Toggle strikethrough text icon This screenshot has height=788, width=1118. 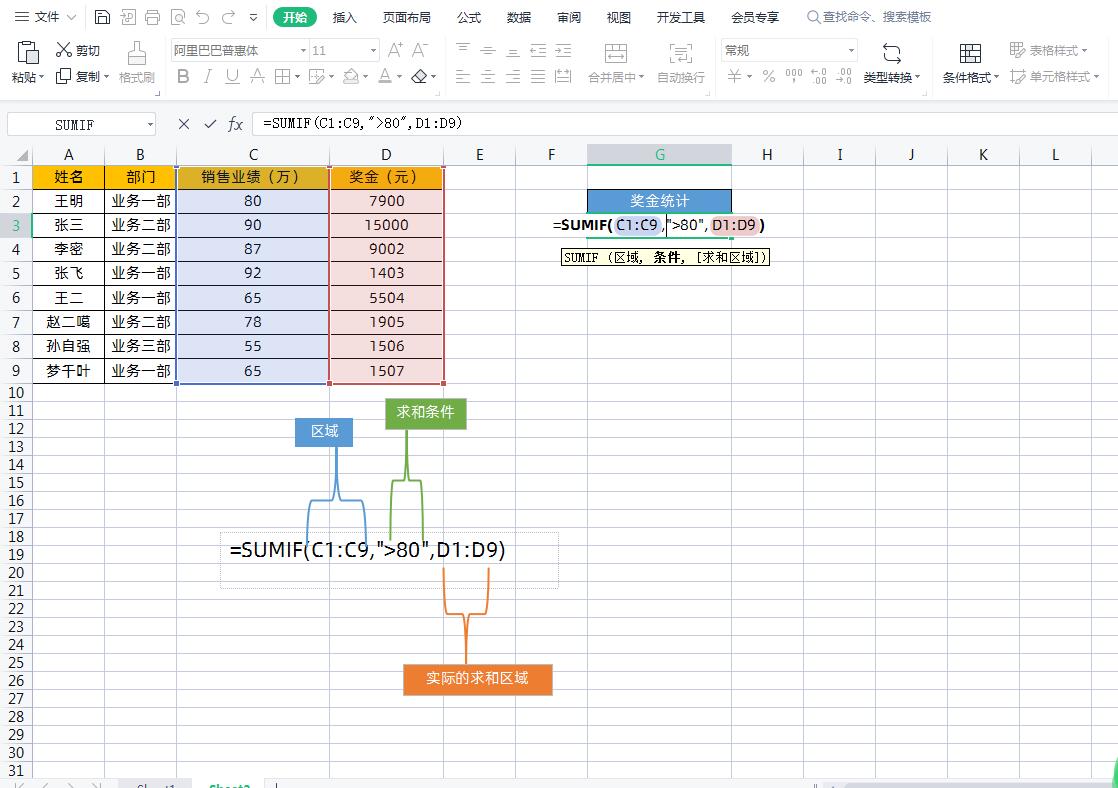click(x=257, y=76)
